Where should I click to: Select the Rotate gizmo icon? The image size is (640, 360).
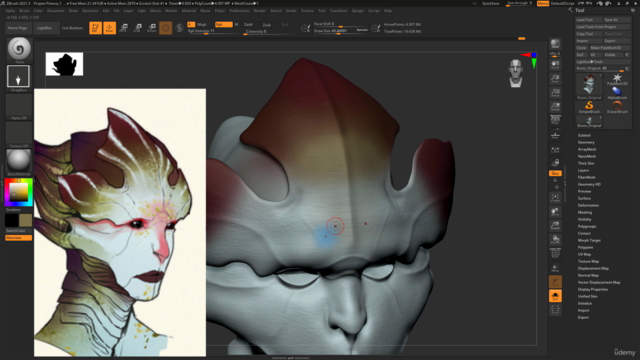pos(151,28)
